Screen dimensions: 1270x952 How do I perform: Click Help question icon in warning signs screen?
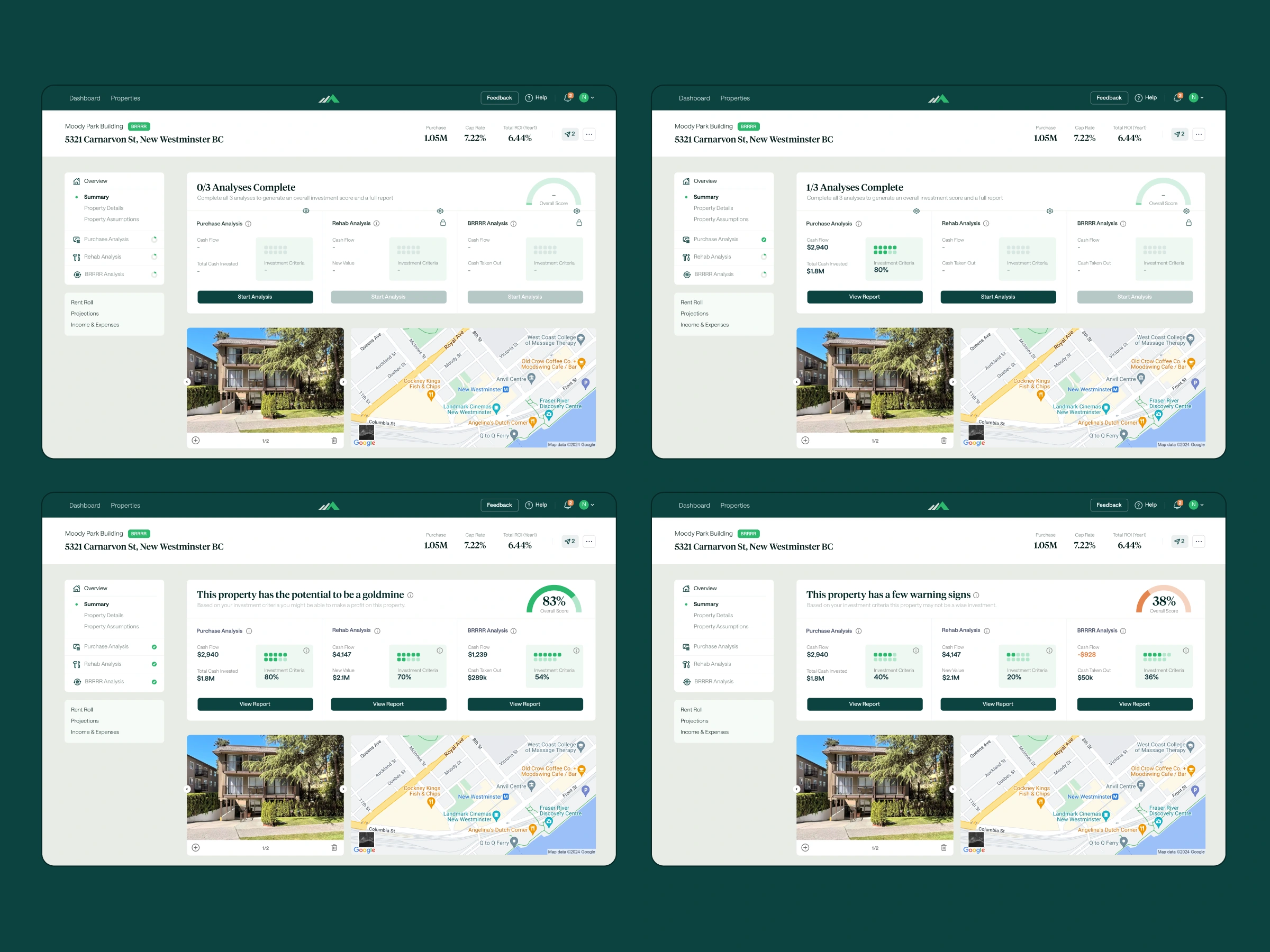tap(1138, 505)
